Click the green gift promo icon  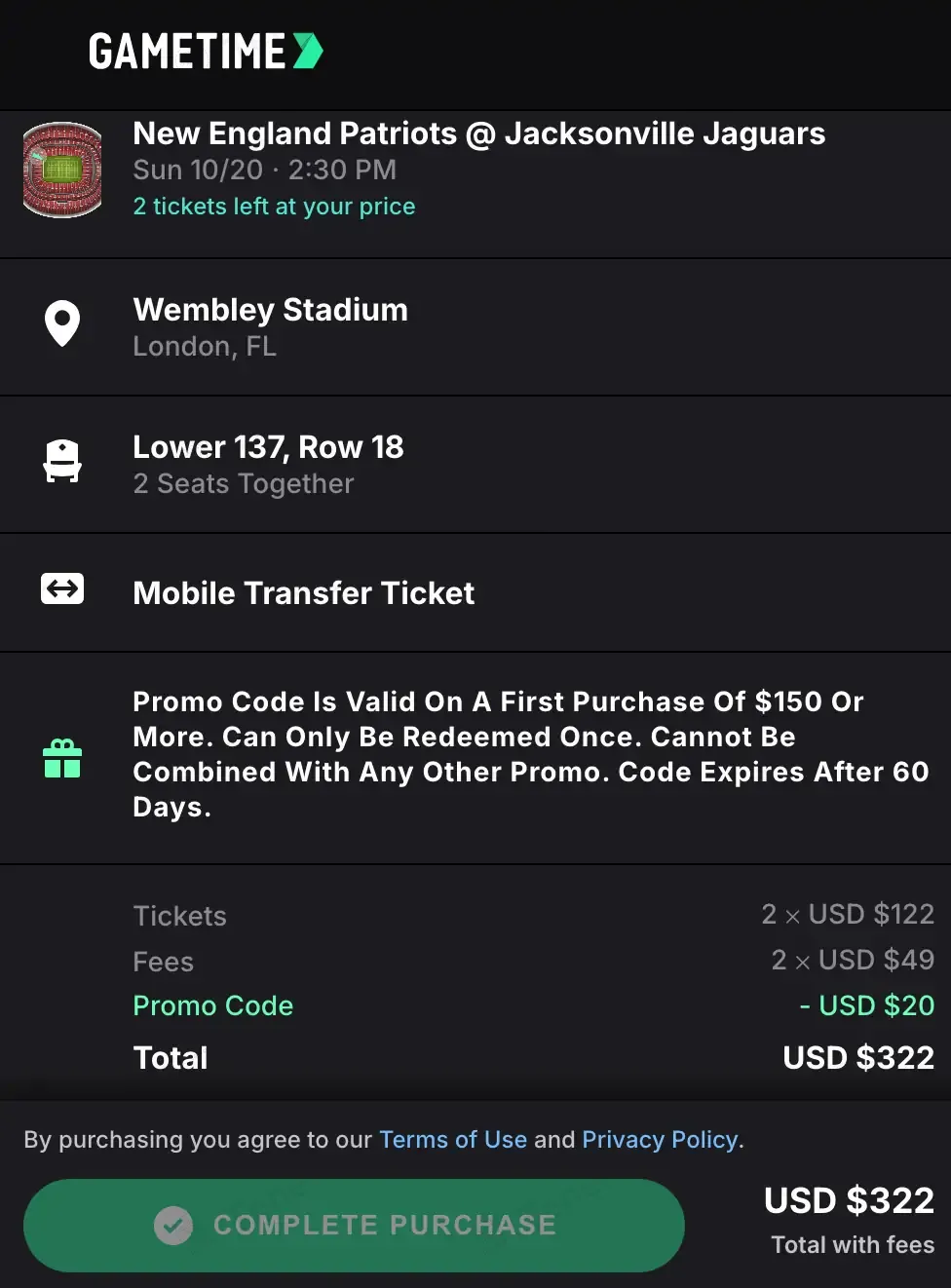tap(62, 758)
